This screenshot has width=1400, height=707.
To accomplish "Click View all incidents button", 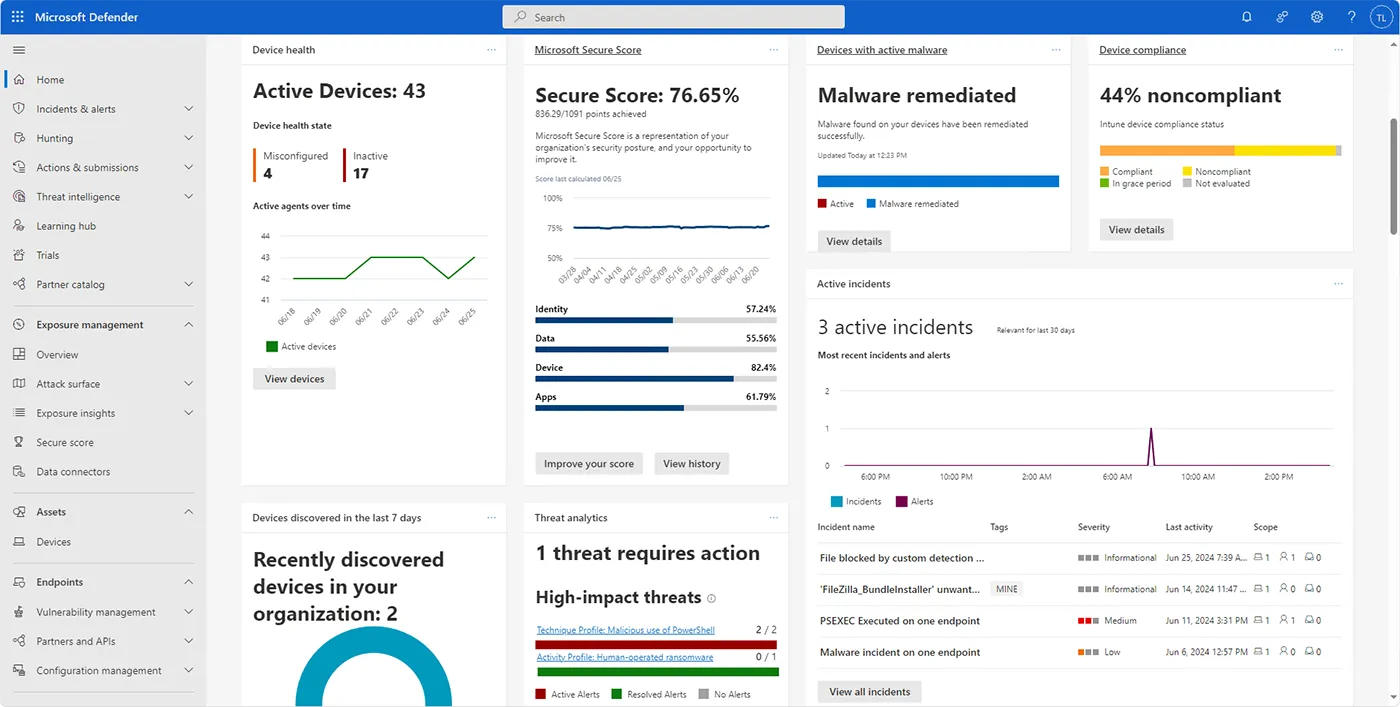I will click(870, 692).
